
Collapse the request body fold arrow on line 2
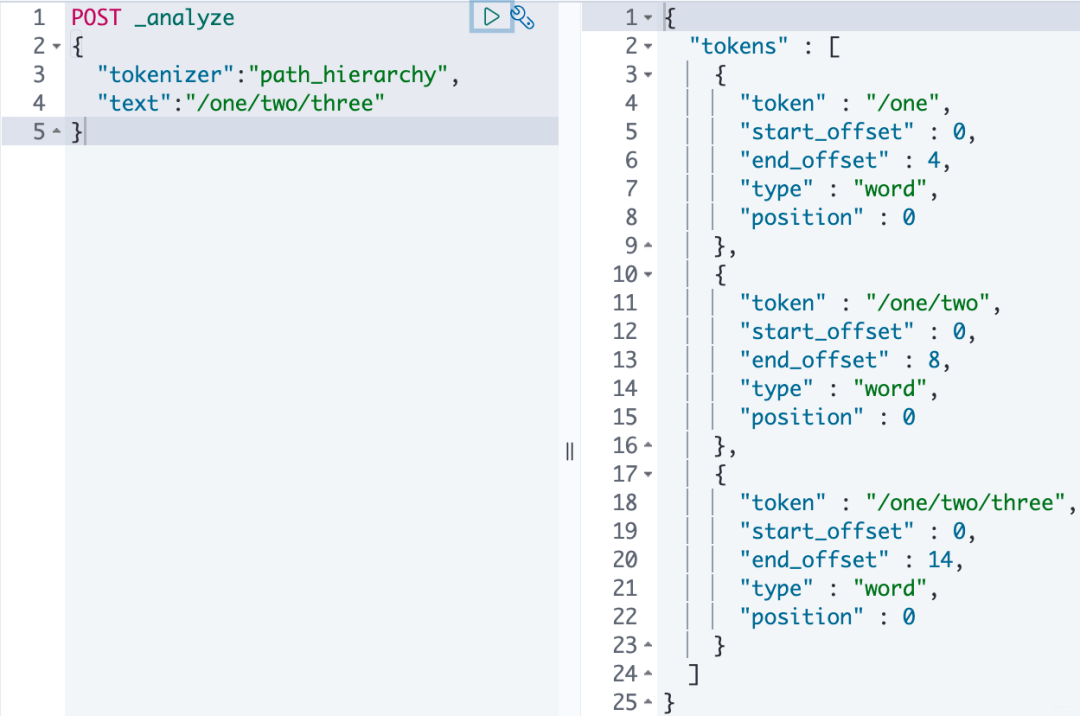click(56, 46)
